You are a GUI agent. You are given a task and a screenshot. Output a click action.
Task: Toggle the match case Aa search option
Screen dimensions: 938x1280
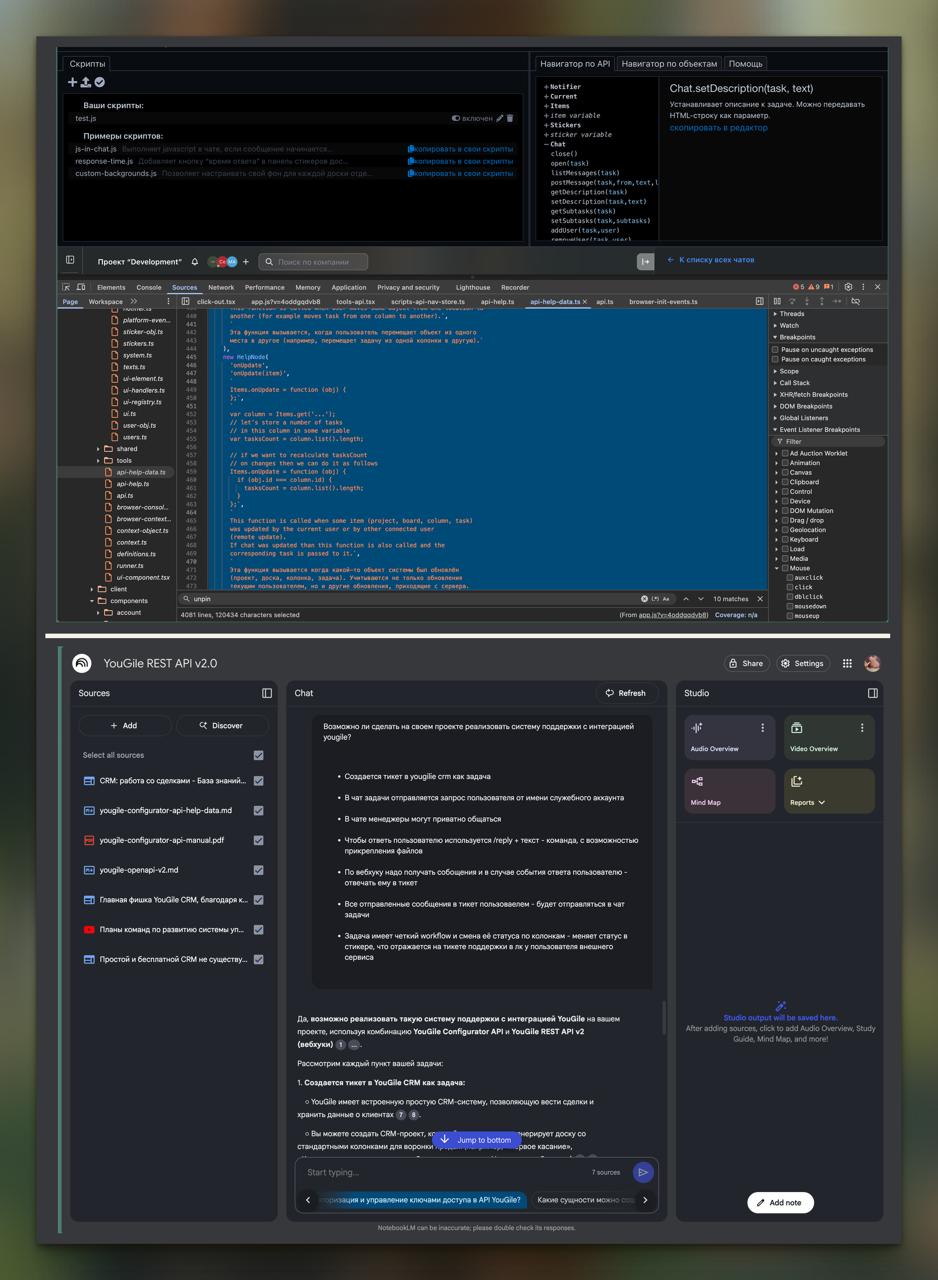click(x=666, y=599)
